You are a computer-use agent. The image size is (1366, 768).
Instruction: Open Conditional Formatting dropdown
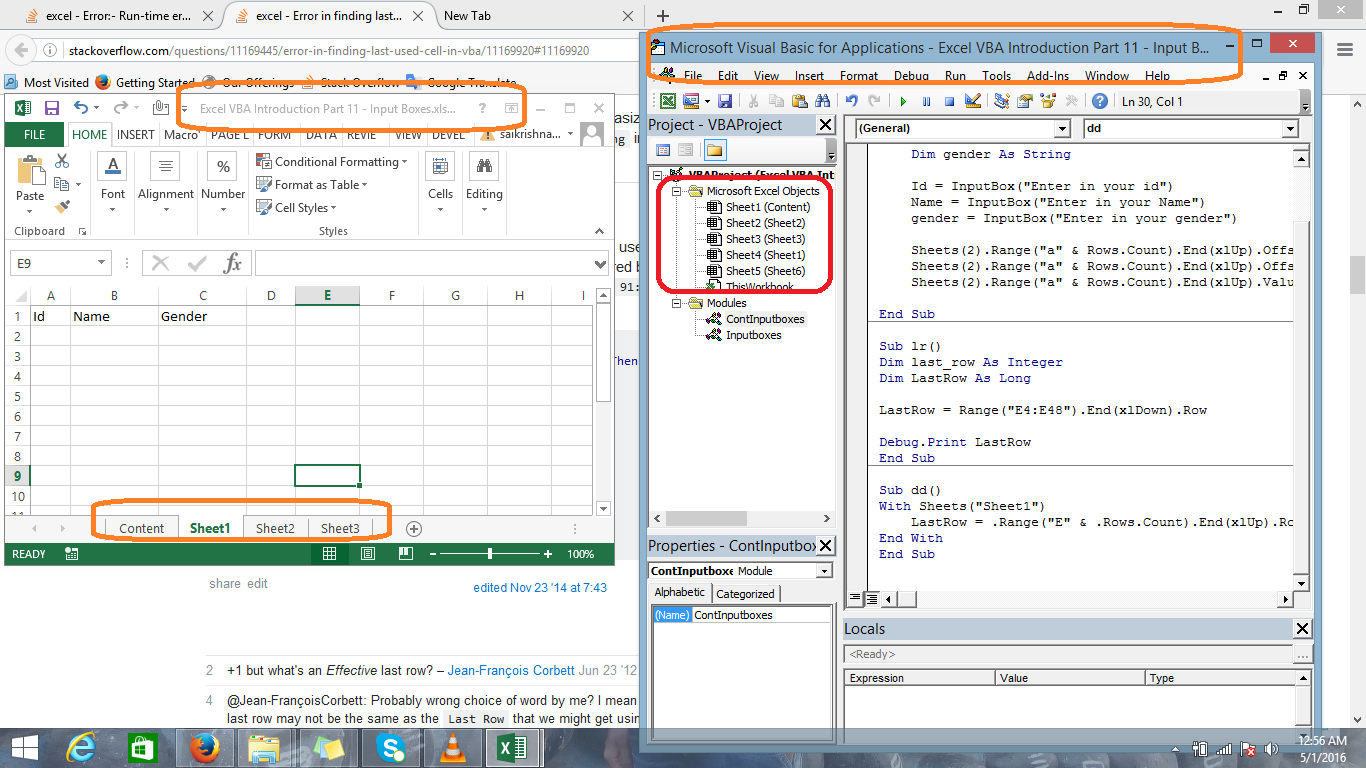pyautogui.click(x=332, y=161)
